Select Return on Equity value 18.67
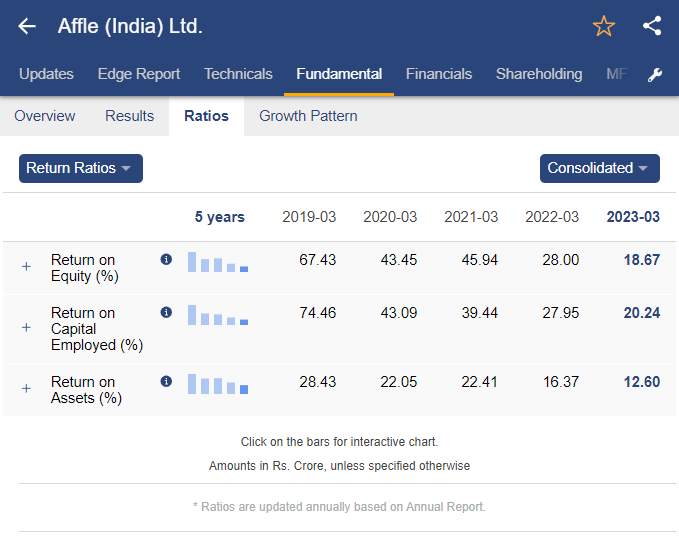679x539 pixels. pos(642,260)
